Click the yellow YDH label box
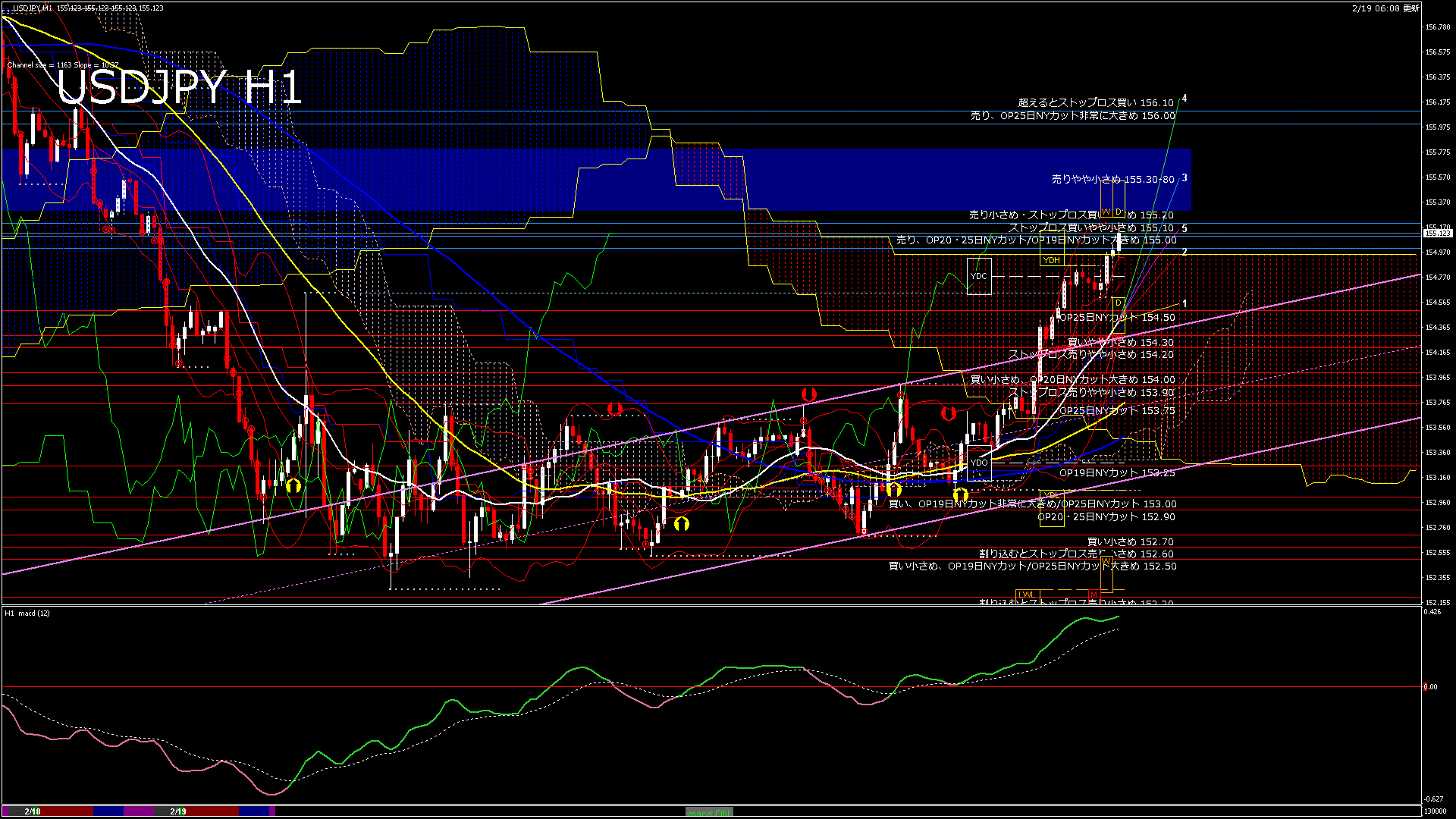The image size is (1456, 819). tap(1051, 260)
